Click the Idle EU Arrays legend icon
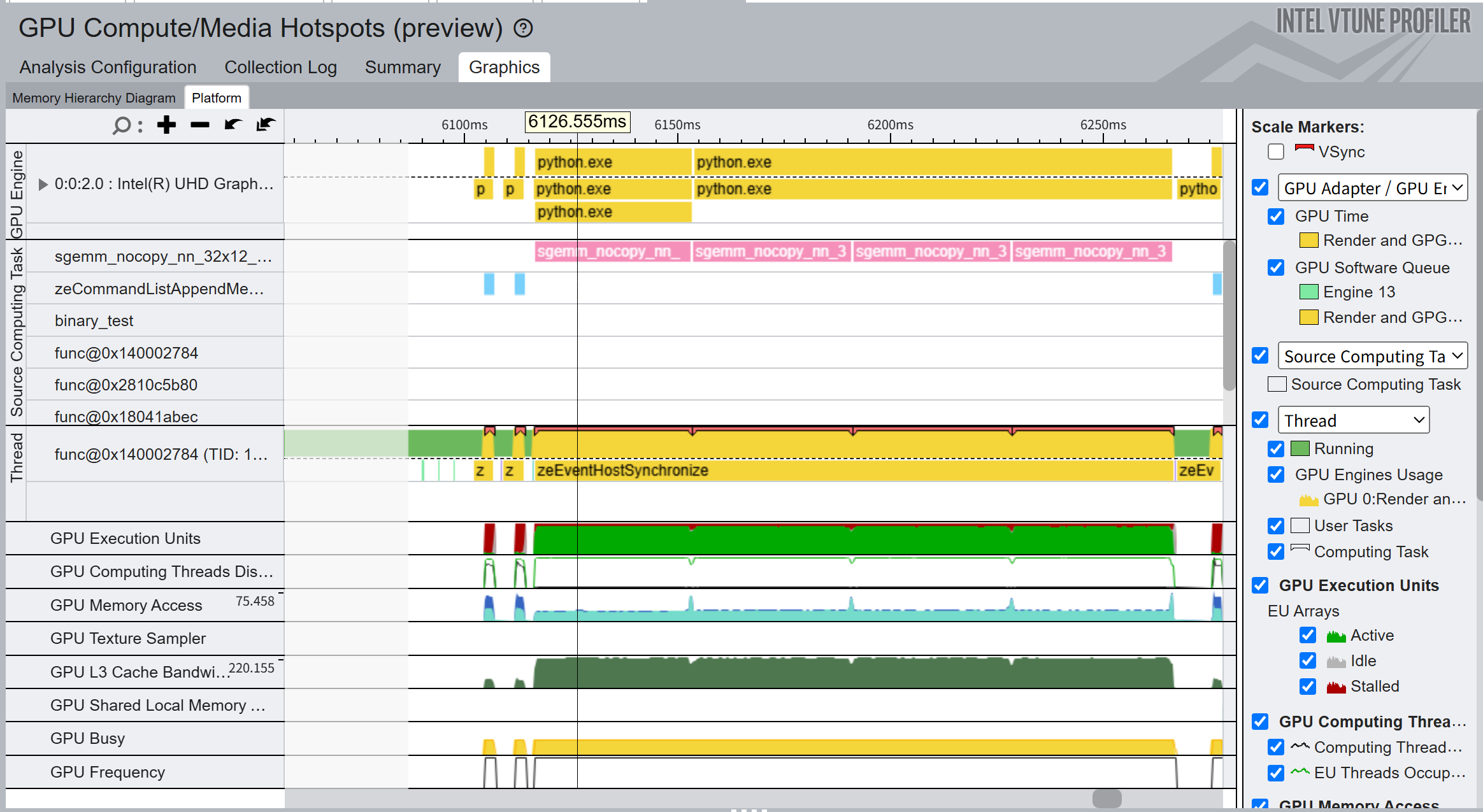 coord(1336,661)
